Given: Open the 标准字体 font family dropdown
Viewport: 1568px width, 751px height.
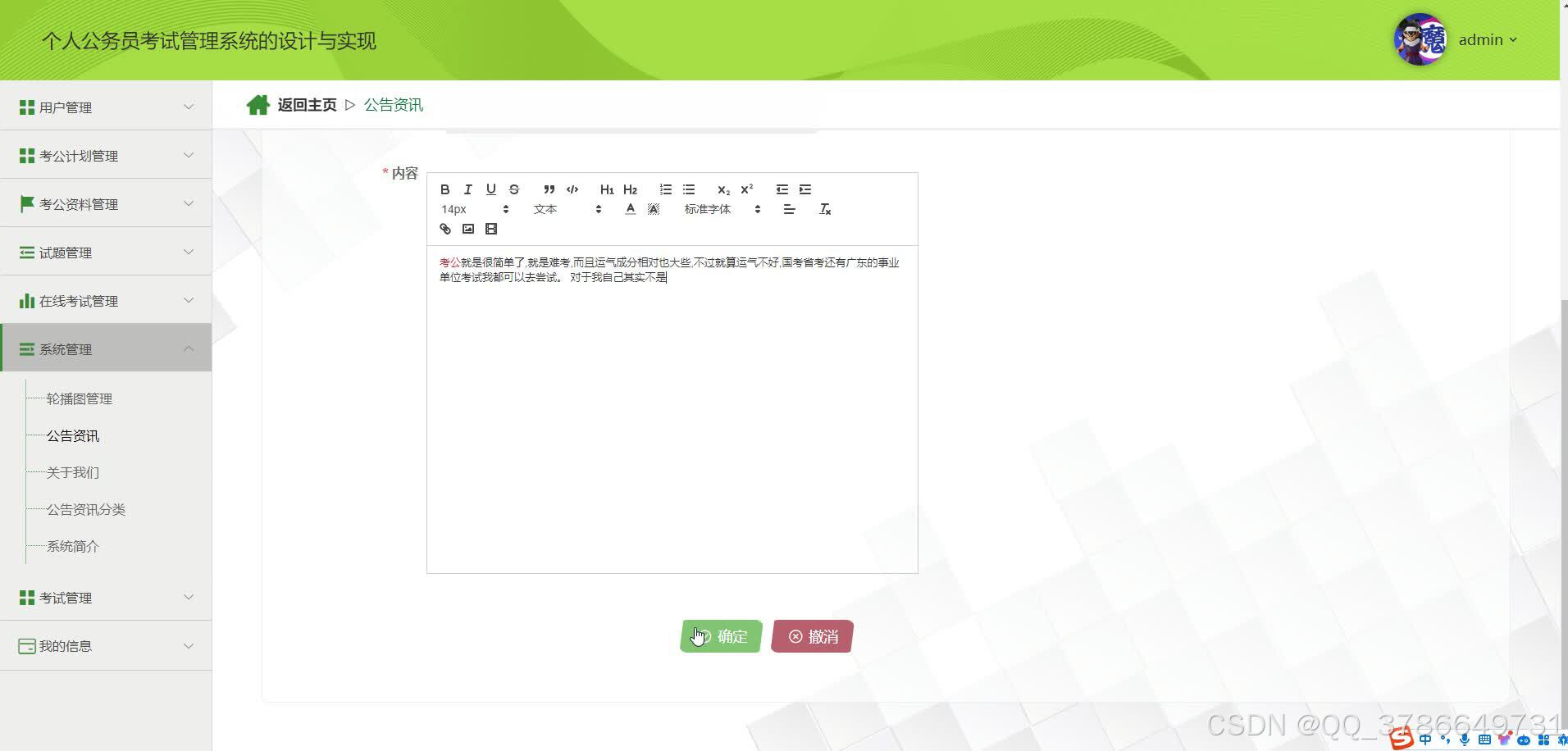Looking at the screenshot, I should [722, 209].
